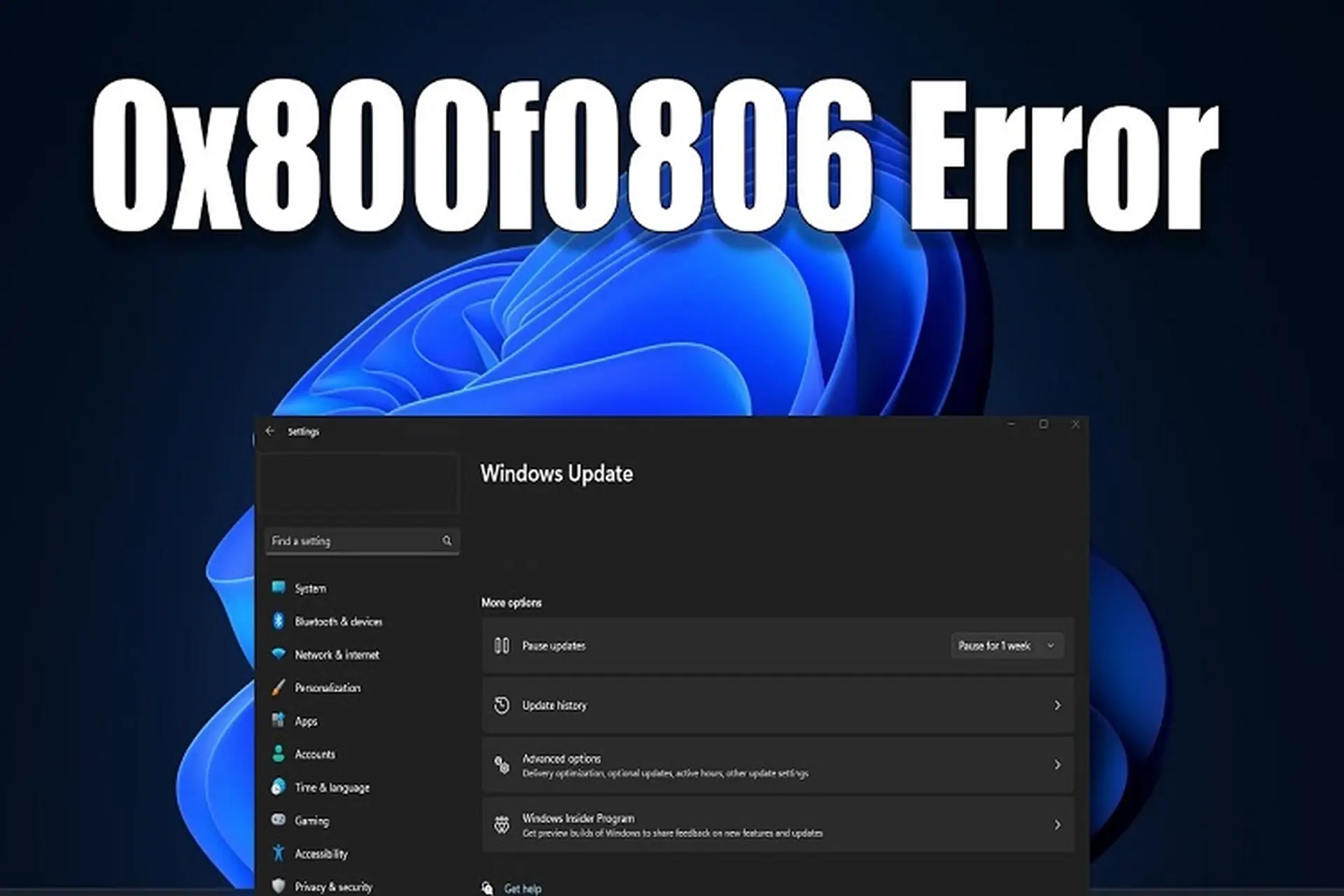
Task: Click the Pause updates pause icon
Action: 501,645
